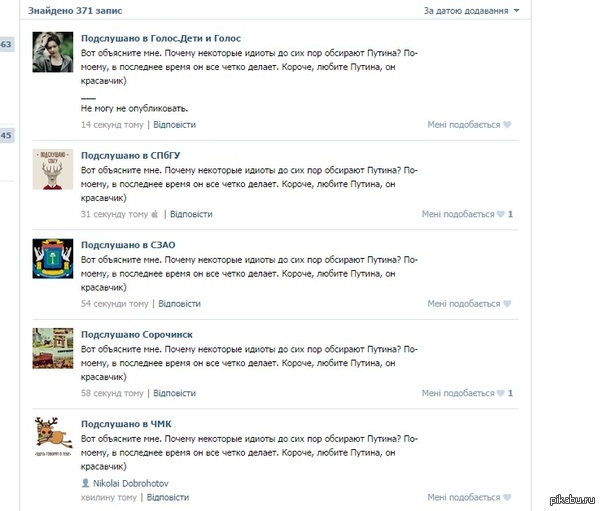The height and width of the screenshot is (511, 600).
Task: Open Nikolai Dobrohotov author profile
Action: (130, 483)
